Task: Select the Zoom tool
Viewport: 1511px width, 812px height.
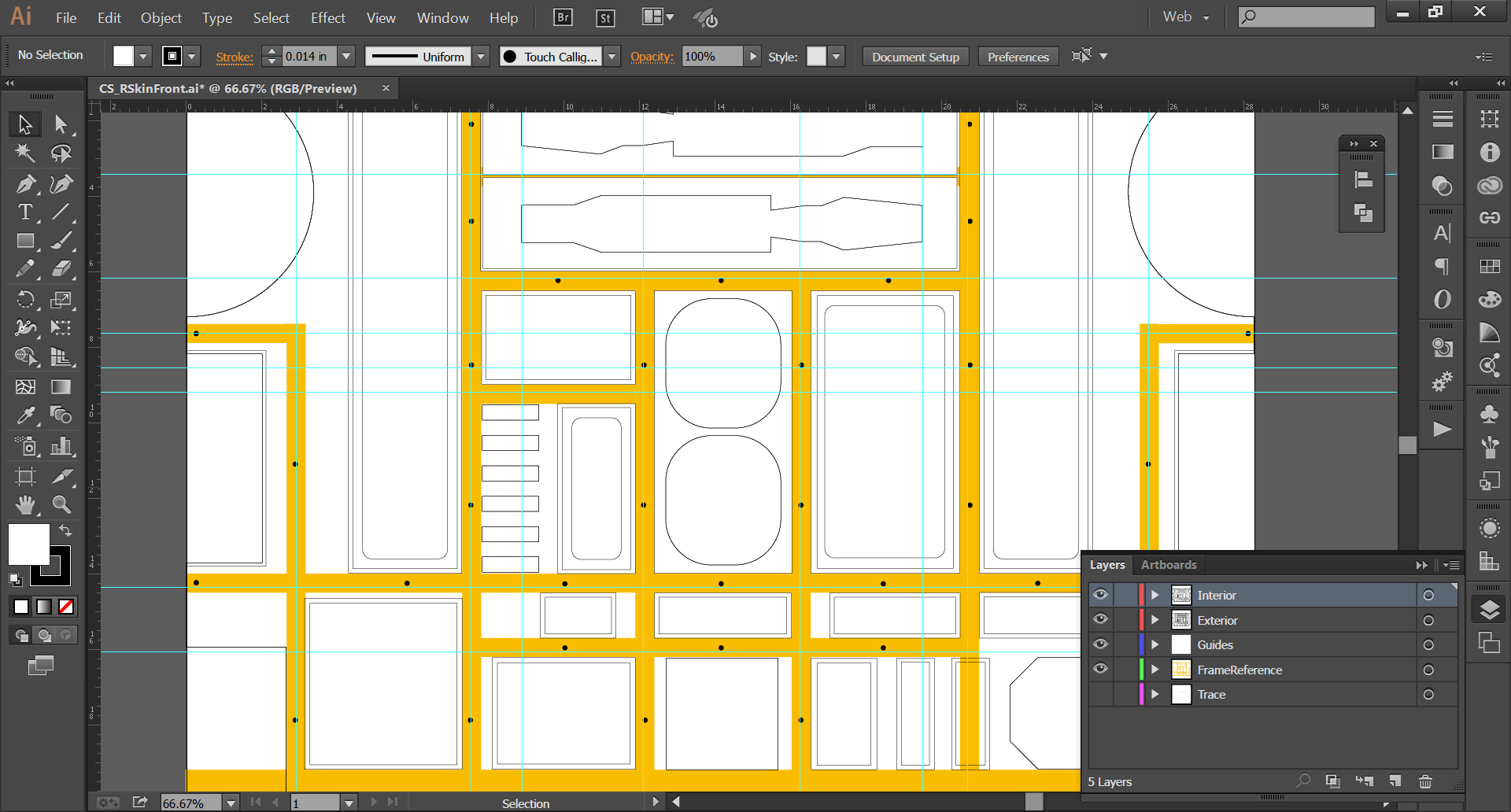Action: point(61,504)
